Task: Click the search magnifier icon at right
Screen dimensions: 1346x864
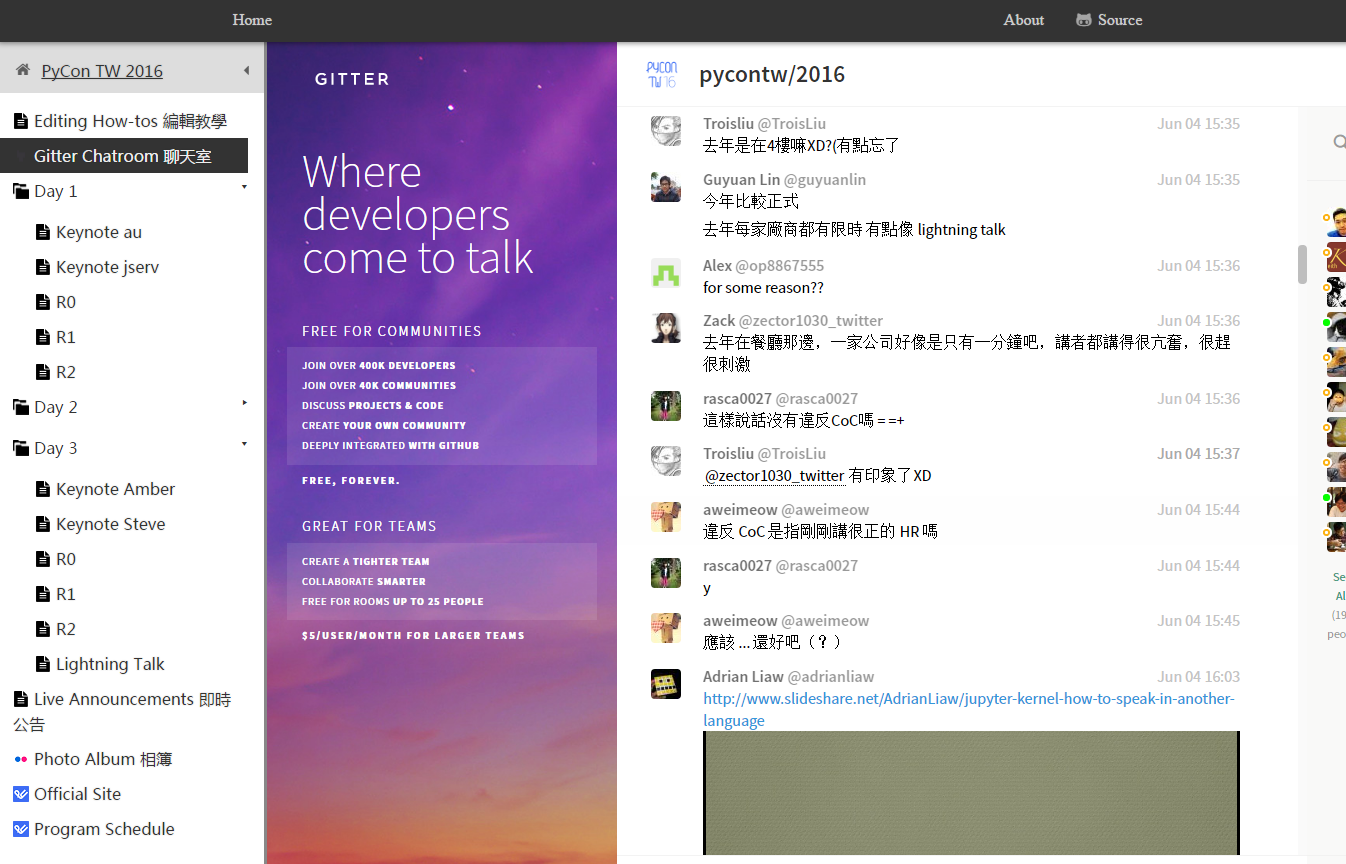Action: [x=1339, y=142]
